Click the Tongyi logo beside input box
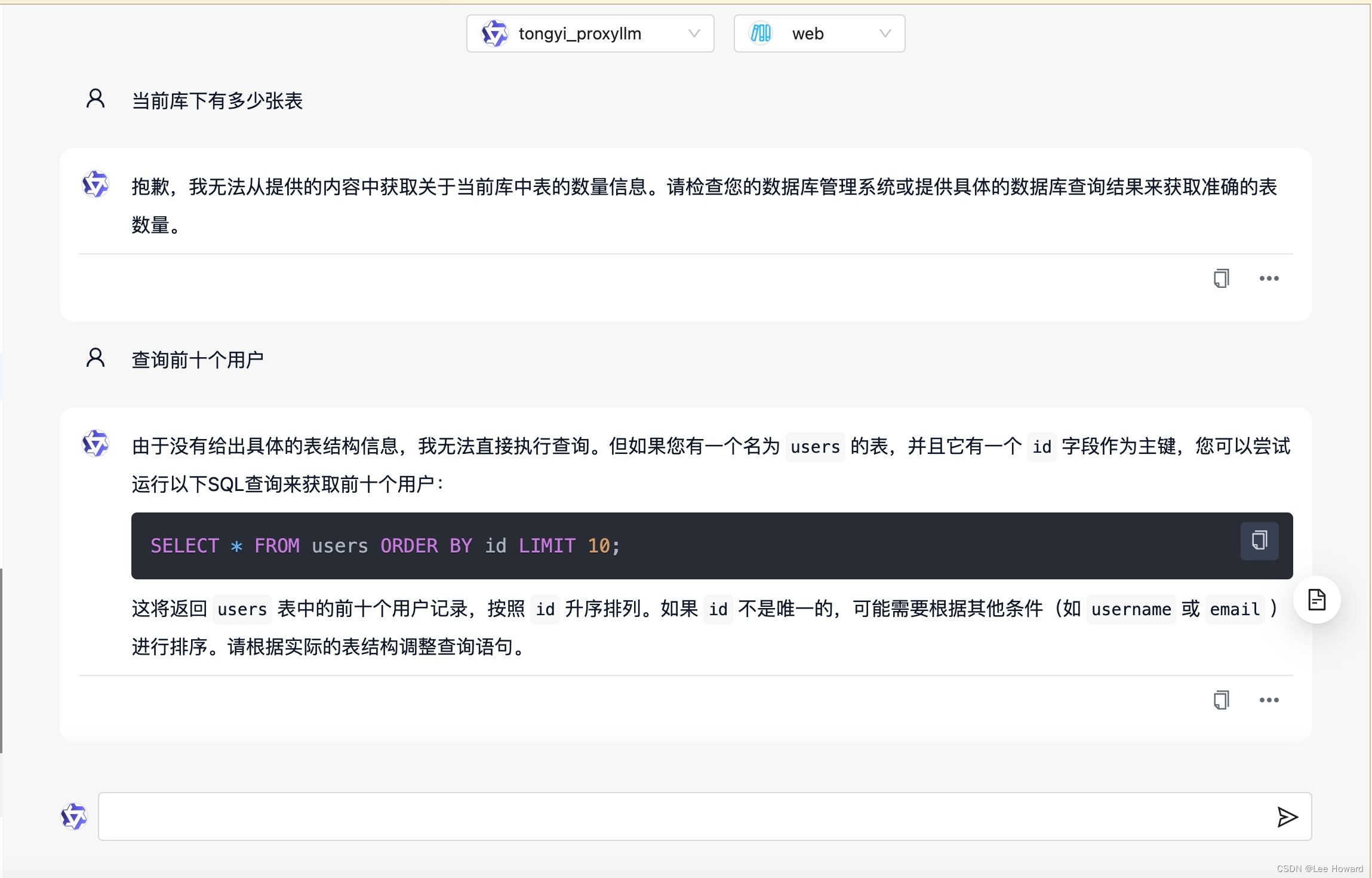 click(x=74, y=816)
